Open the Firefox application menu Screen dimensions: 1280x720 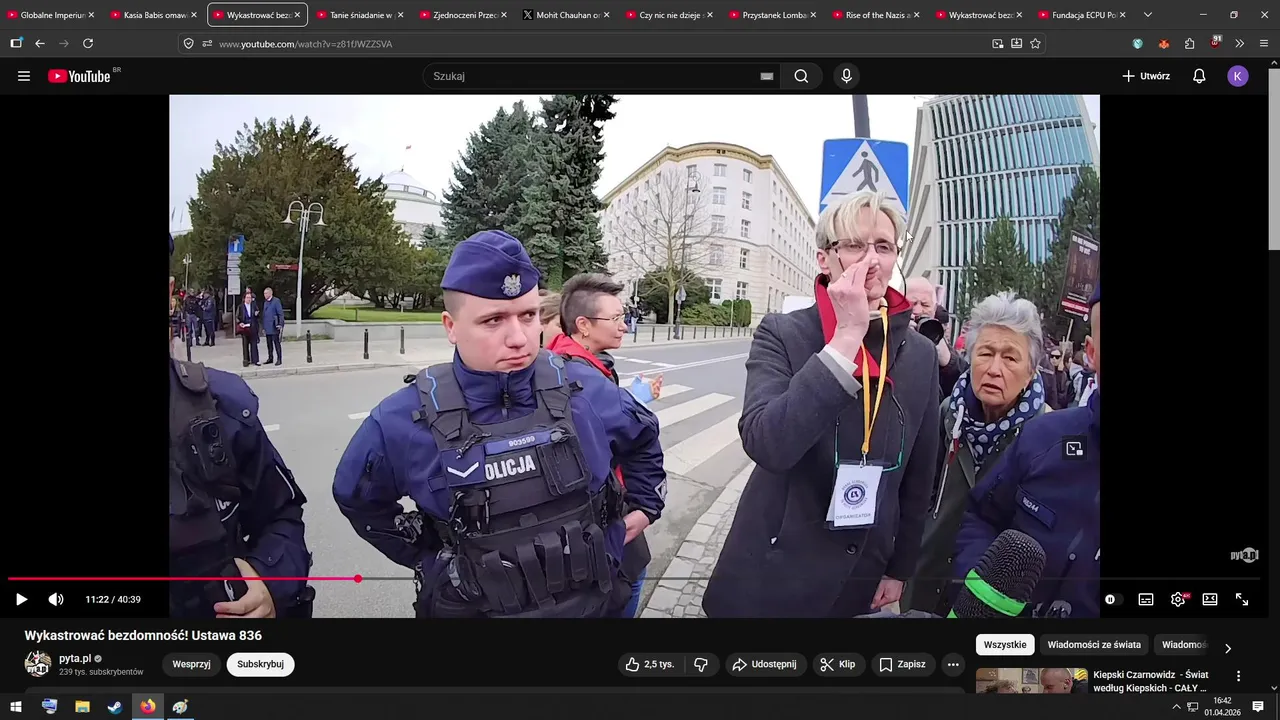tap(1264, 44)
